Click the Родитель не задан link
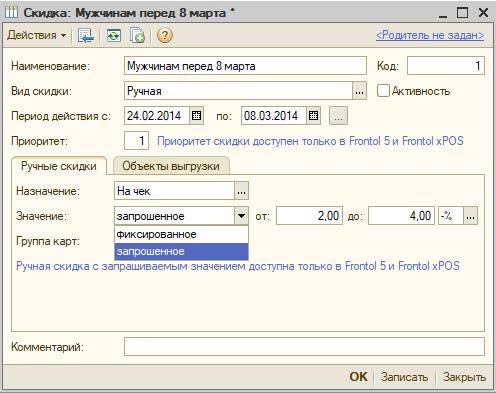Image resolution: width=496 pixels, height=393 pixels. 430,35
